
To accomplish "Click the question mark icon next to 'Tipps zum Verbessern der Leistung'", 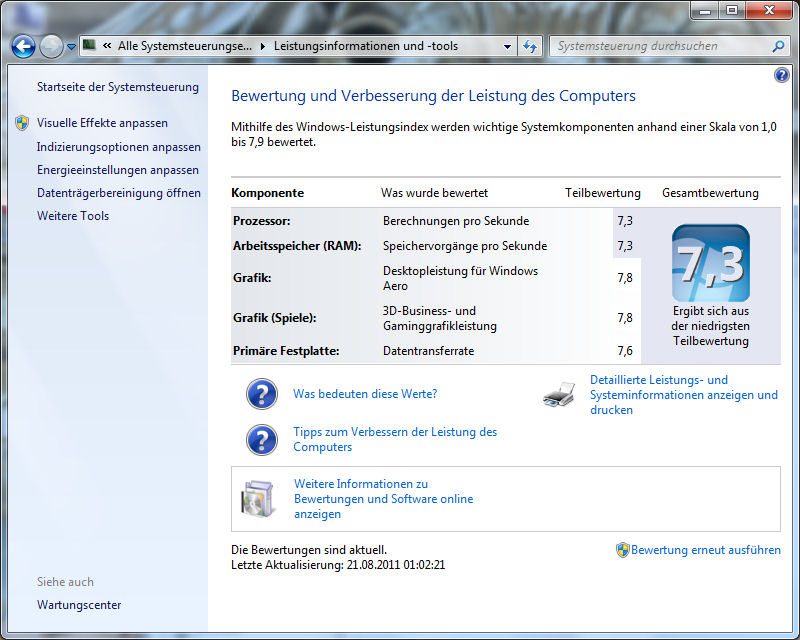I will tap(262, 440).
